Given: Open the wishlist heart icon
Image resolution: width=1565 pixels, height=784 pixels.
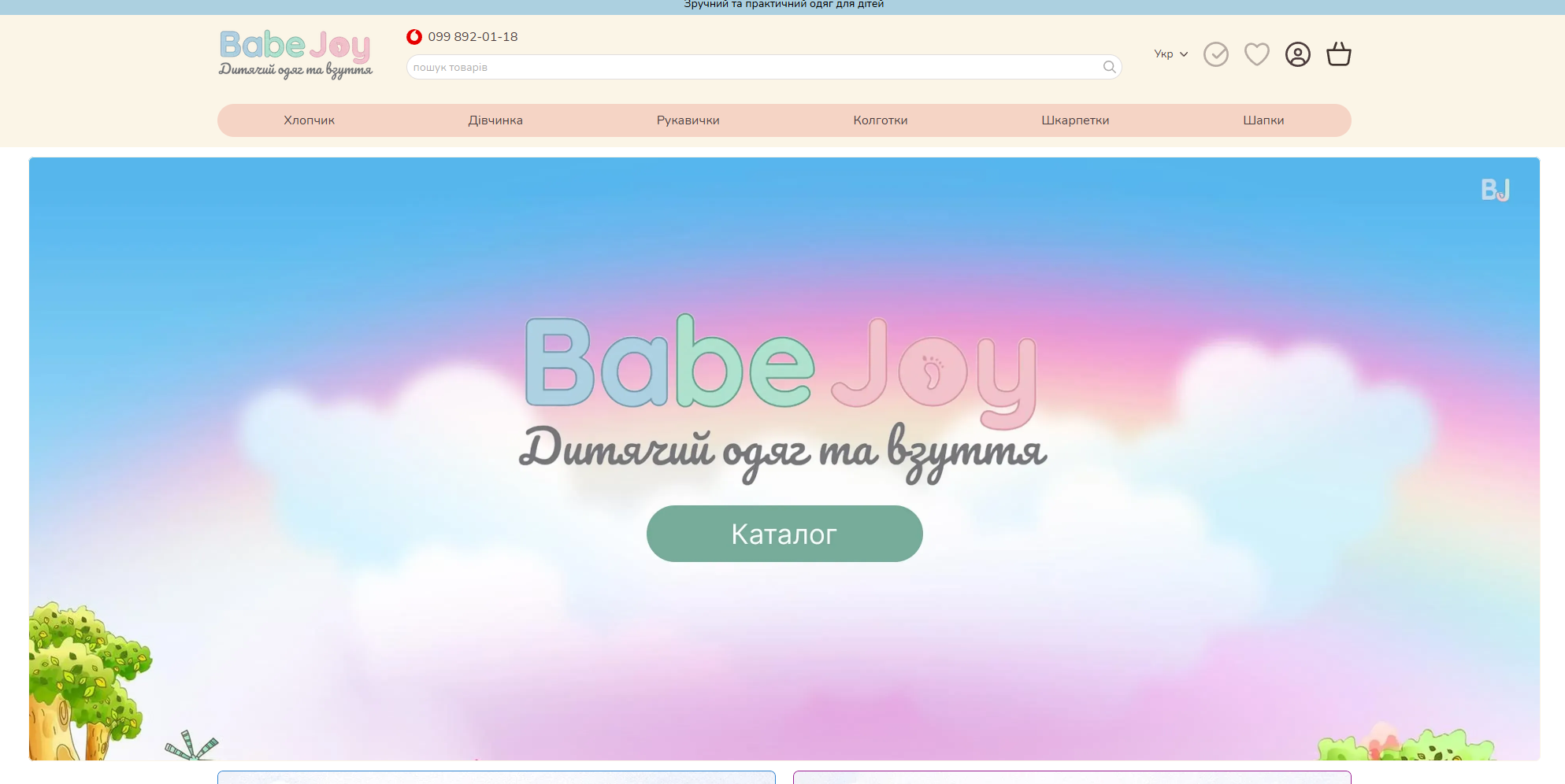Looking at the screenshot, I should point(1256,54).
